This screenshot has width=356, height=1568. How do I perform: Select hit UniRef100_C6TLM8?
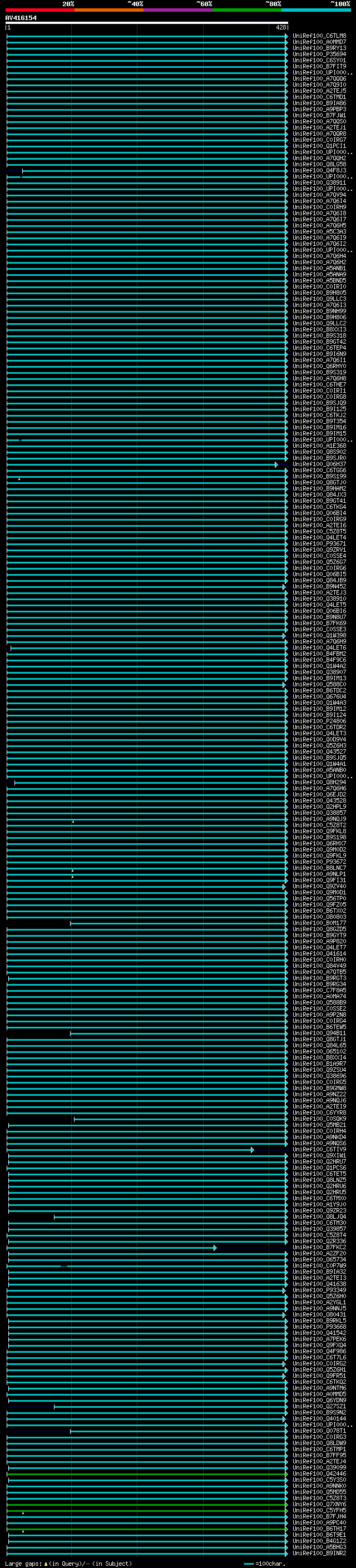pyautogui.click(x=319, y=36)
